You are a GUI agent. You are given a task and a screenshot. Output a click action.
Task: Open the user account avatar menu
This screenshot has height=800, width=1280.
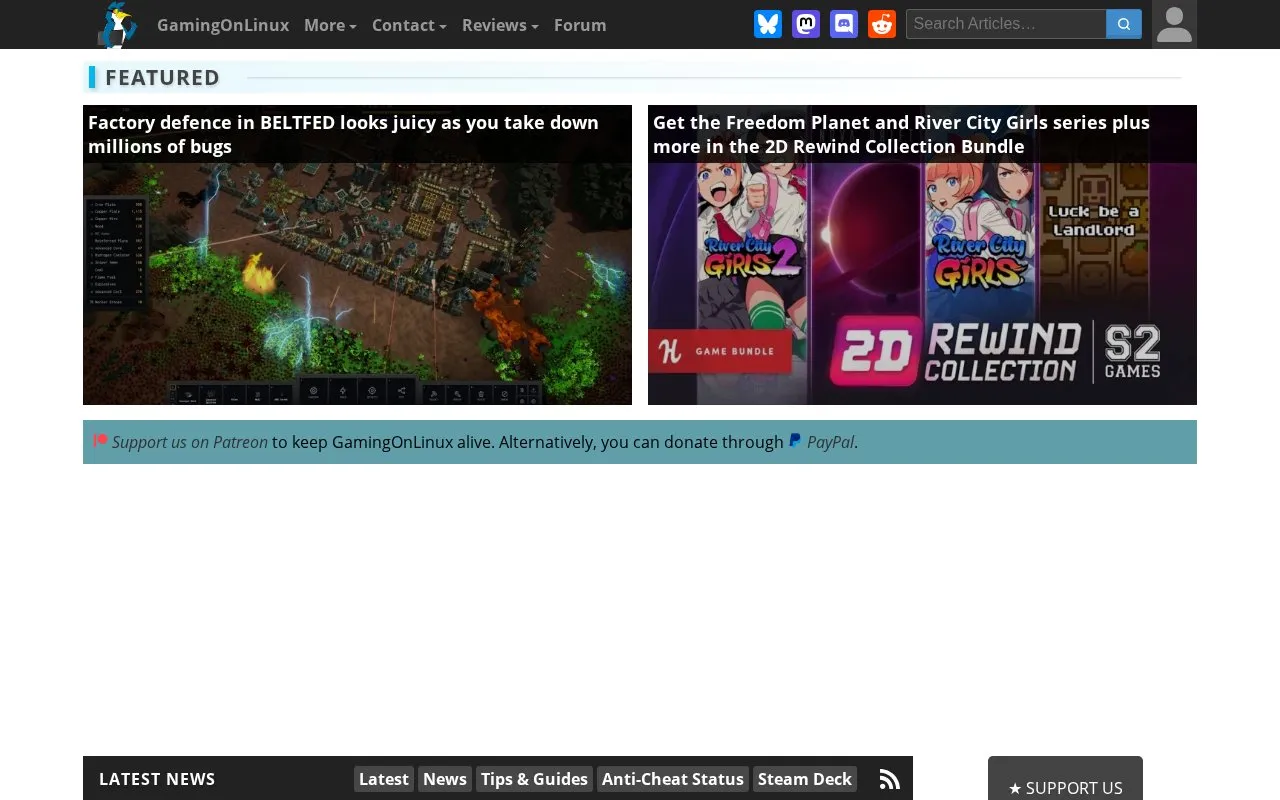click(1174, 24)
